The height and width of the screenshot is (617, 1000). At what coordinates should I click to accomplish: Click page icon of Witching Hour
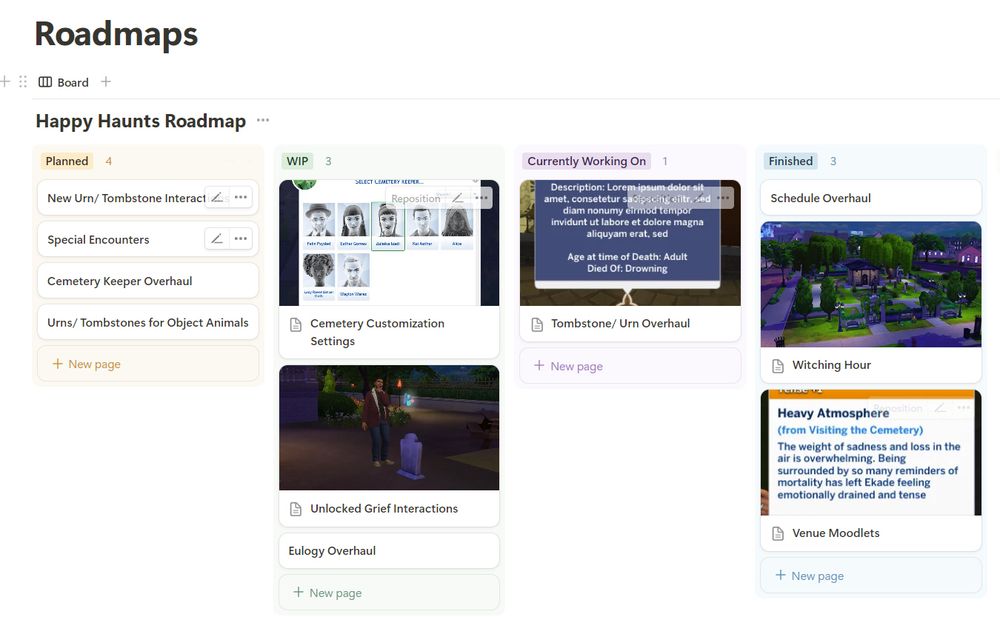(x=778, y=366)
